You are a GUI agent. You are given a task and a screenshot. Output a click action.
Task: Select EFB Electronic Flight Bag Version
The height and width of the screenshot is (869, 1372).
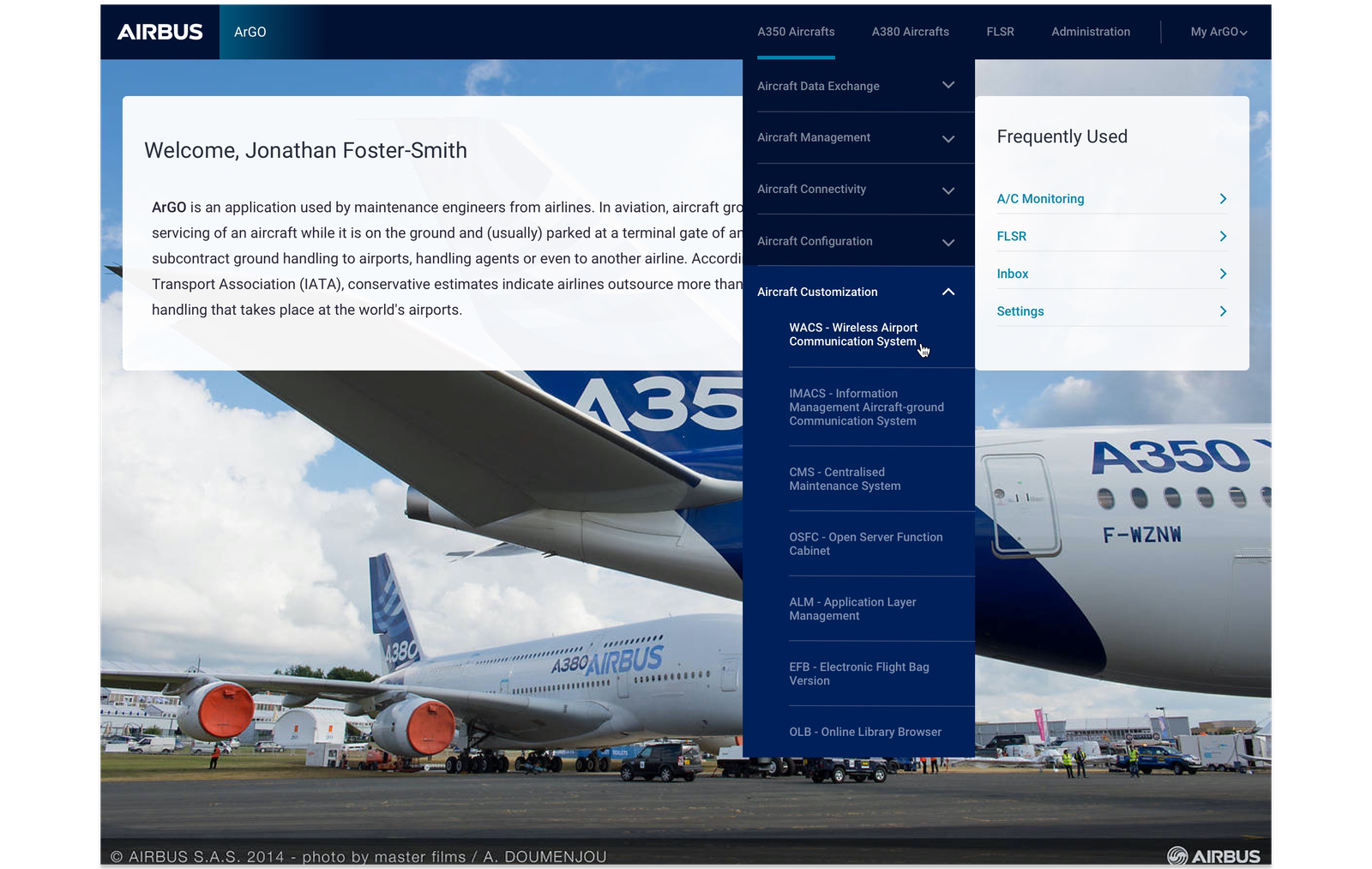(x=858, y=673)
